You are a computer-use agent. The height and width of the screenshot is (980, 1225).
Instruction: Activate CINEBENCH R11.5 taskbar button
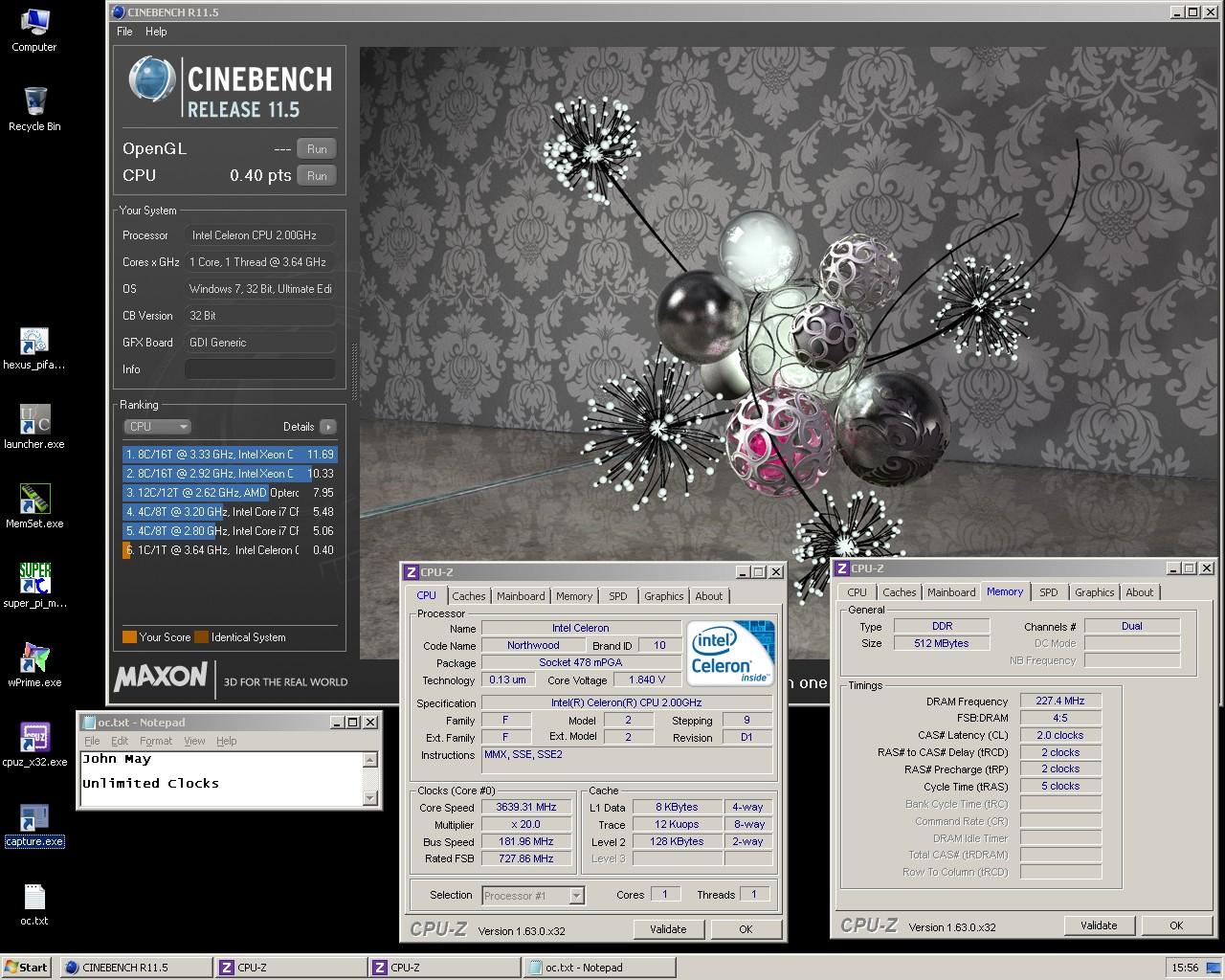134,967
